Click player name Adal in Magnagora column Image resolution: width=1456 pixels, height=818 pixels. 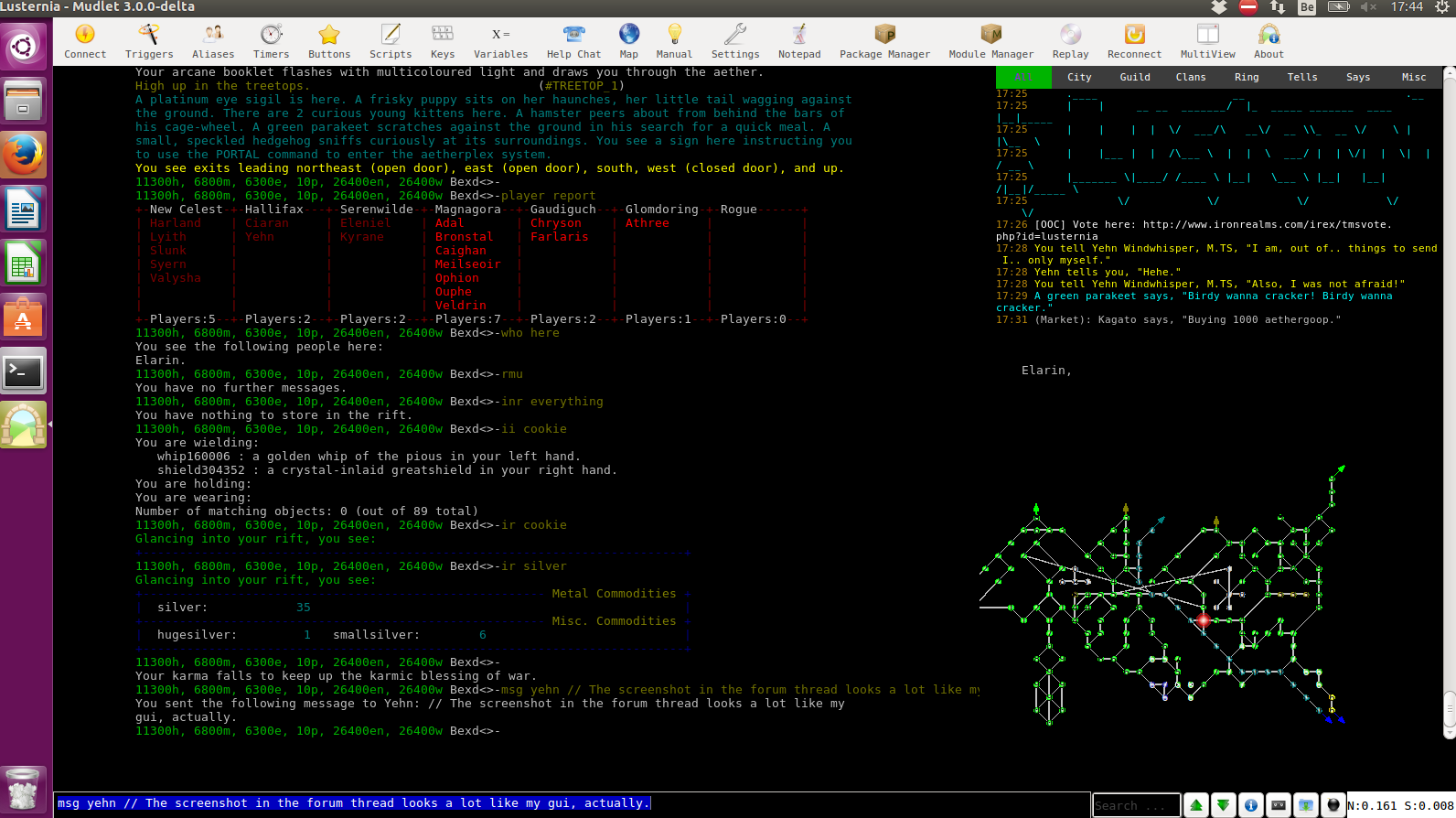coord(449,223)
